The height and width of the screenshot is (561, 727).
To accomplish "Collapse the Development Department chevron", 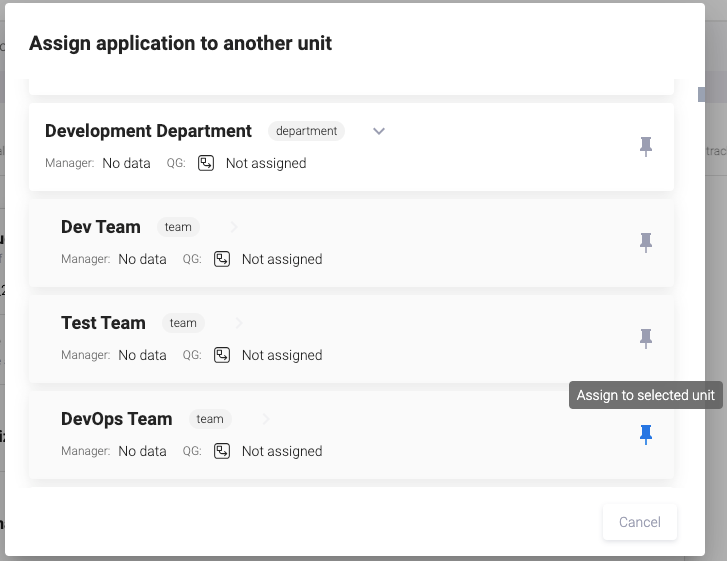I will [379, 131].
